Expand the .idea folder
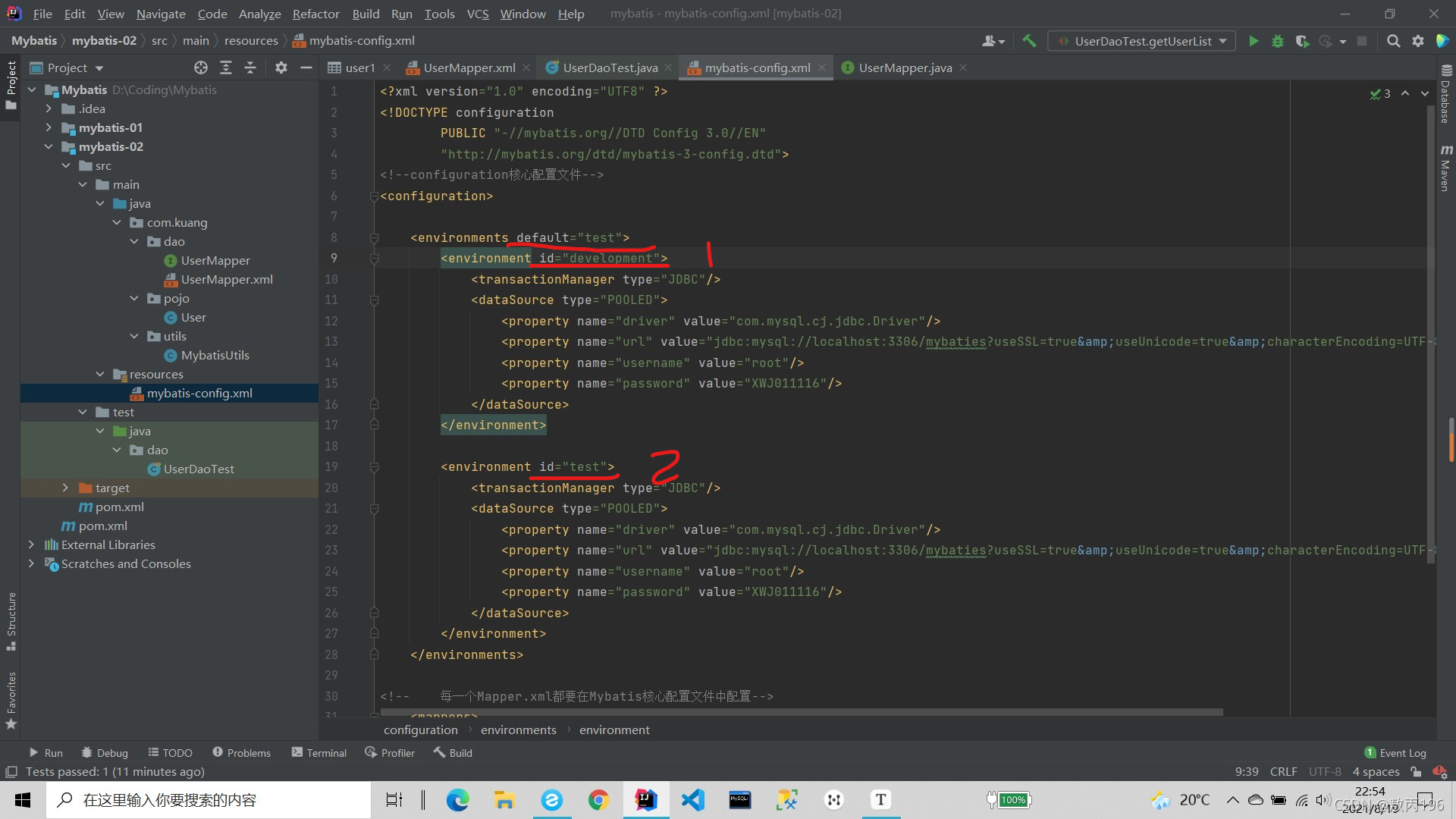Screen dimensions: 1456x819 [49, 108]
